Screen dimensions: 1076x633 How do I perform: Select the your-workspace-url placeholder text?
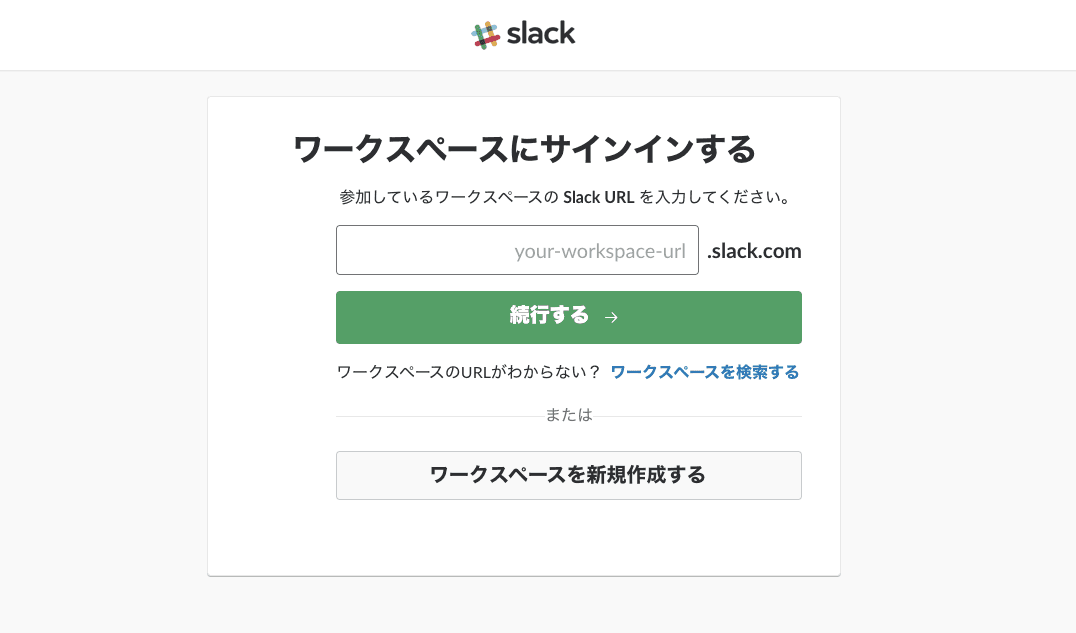pos(601,250)
